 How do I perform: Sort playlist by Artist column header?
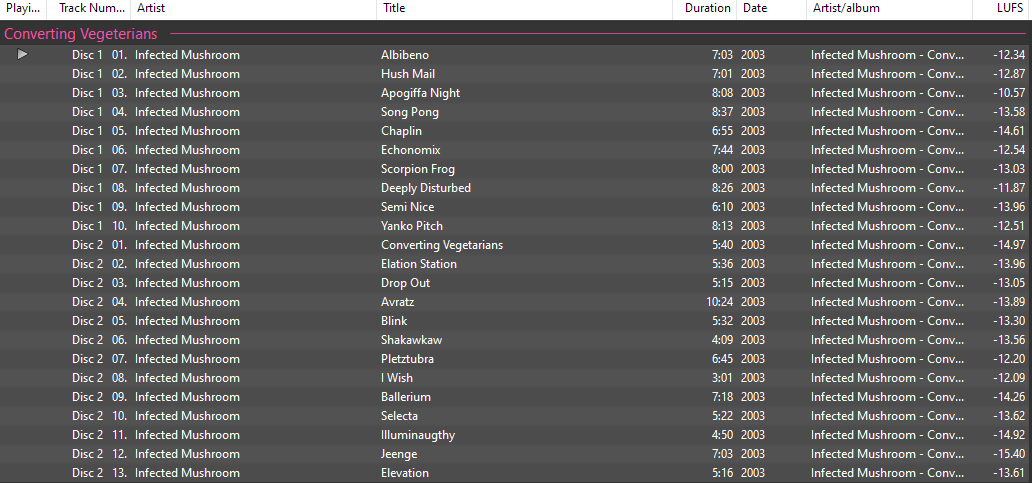tap(253, 9)
